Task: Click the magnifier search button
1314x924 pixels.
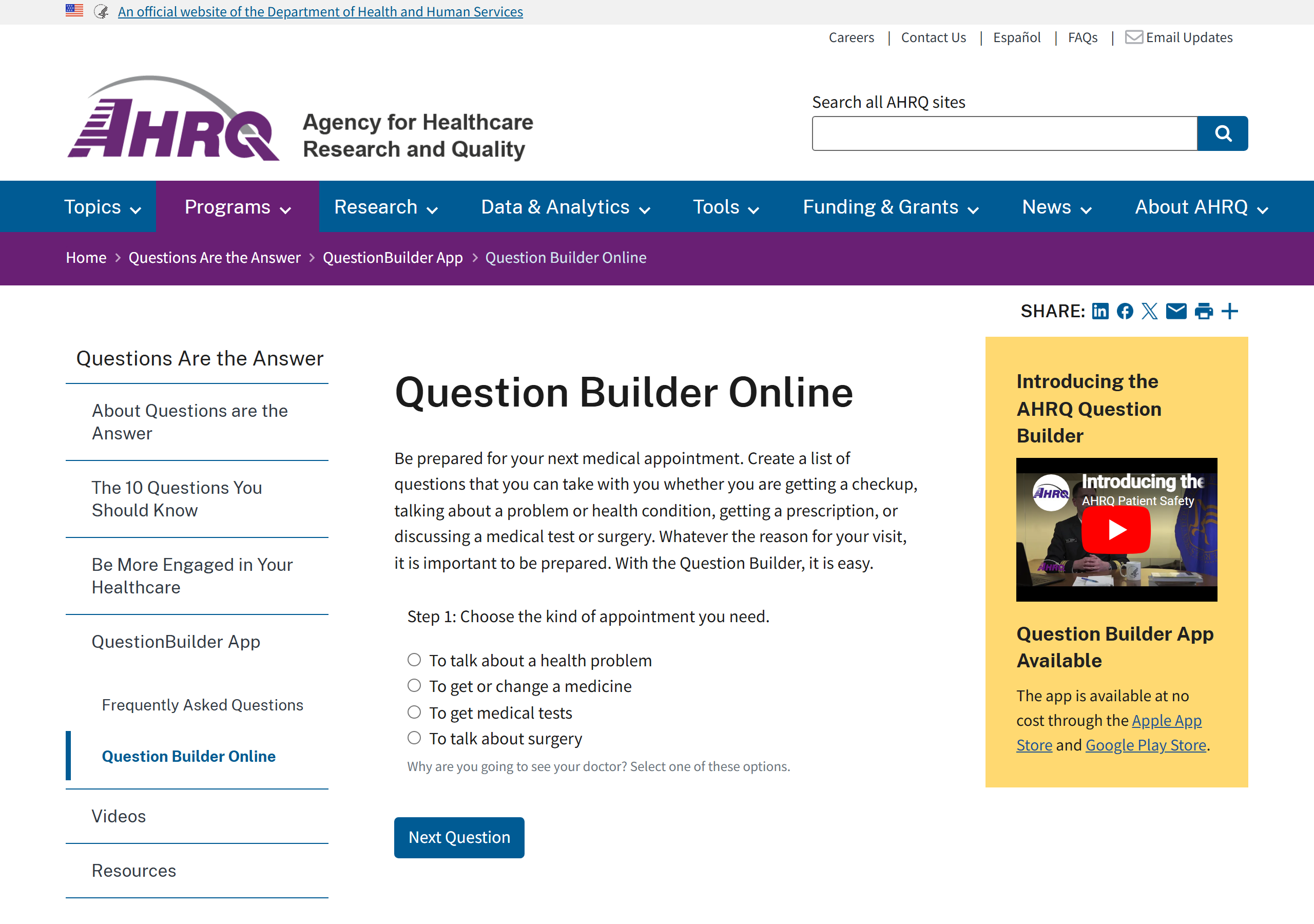Action: click(1223, 133)
